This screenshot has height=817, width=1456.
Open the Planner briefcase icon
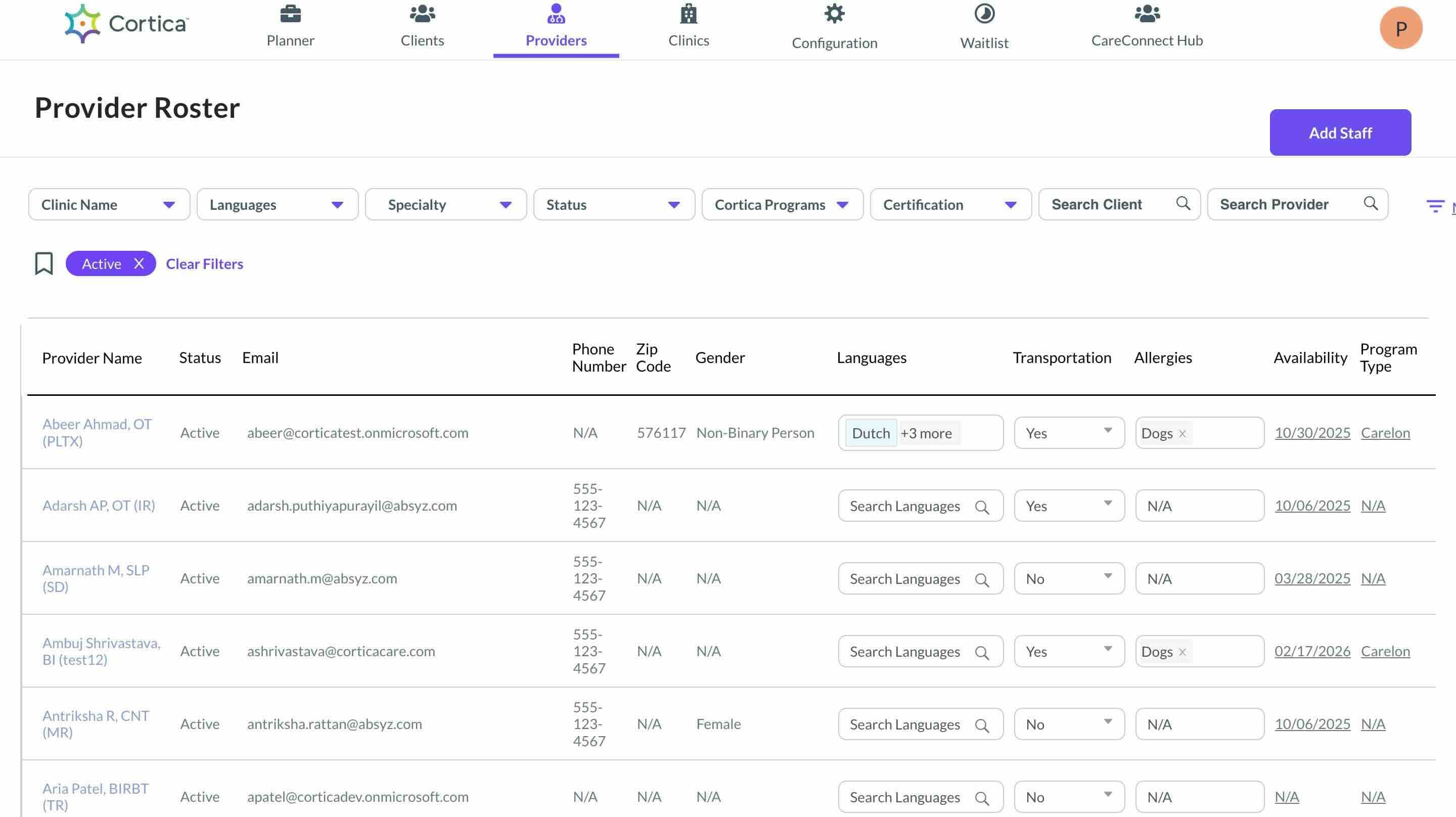click(x=291, y=14)
